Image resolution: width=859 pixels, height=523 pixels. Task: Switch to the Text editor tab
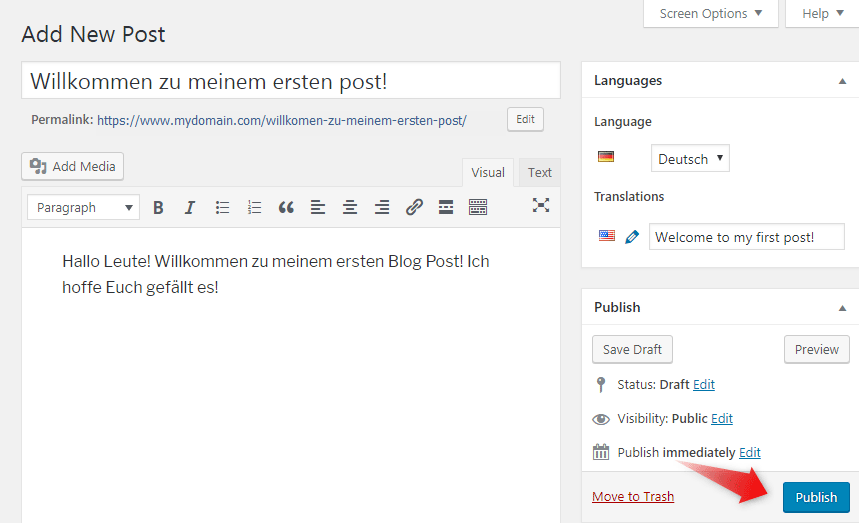point(540,173)
